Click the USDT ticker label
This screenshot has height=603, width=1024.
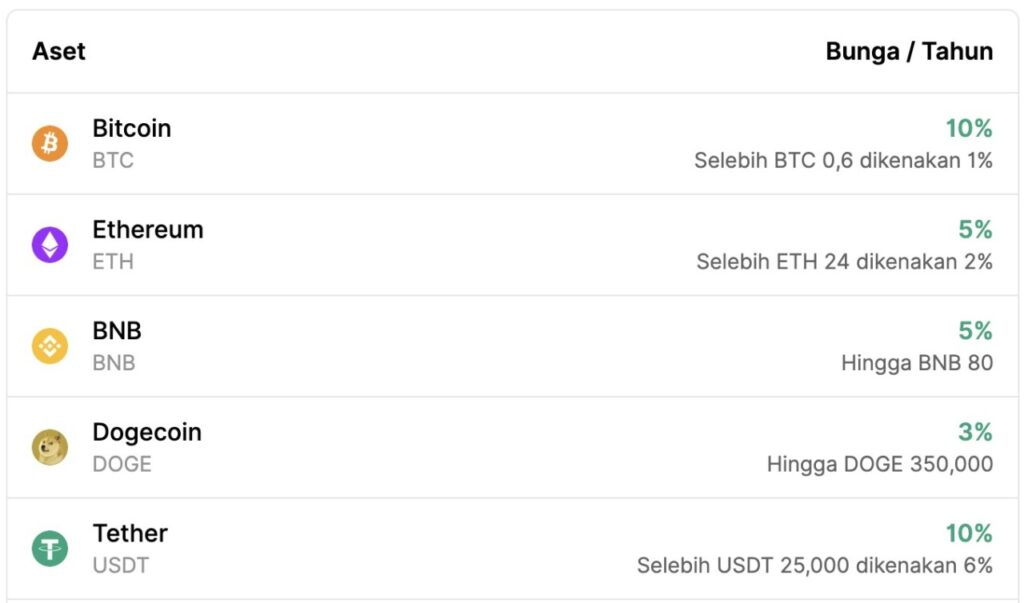(121, 565)
